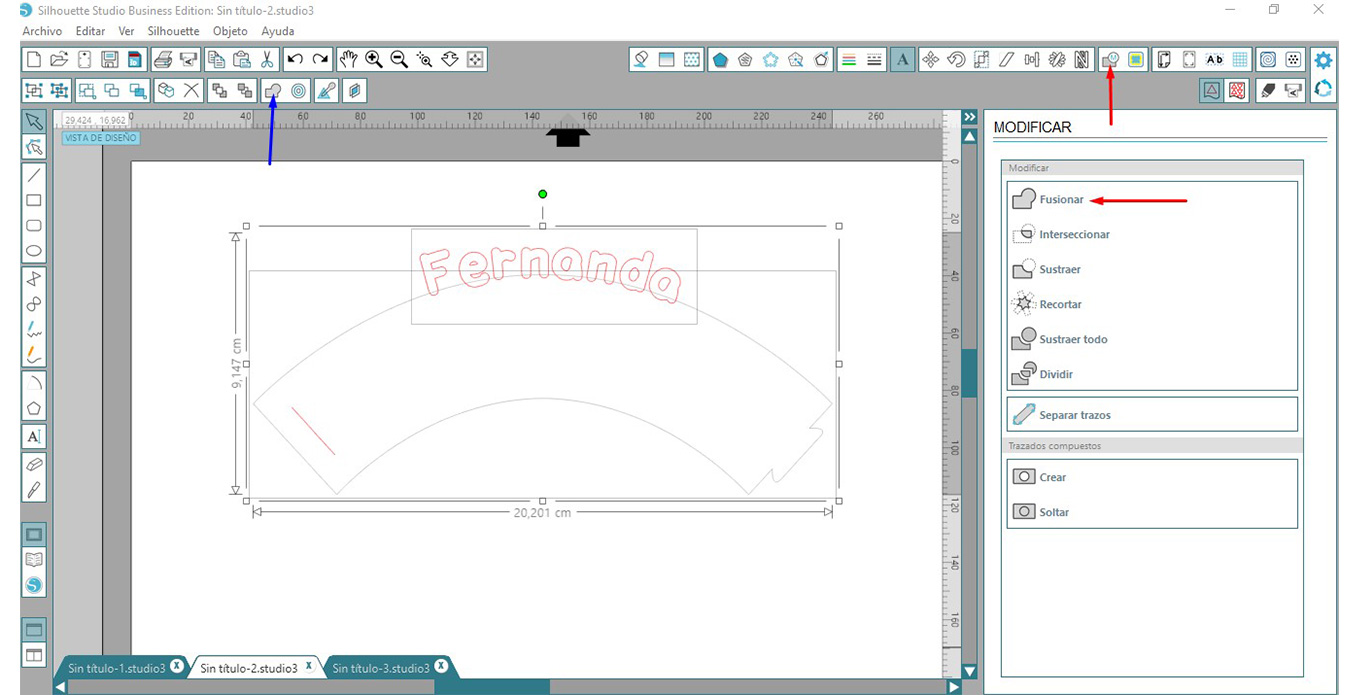Select the Edit Points tool
The height and width of the screenshot is (695, 1362).
click(x=33, y=147)
